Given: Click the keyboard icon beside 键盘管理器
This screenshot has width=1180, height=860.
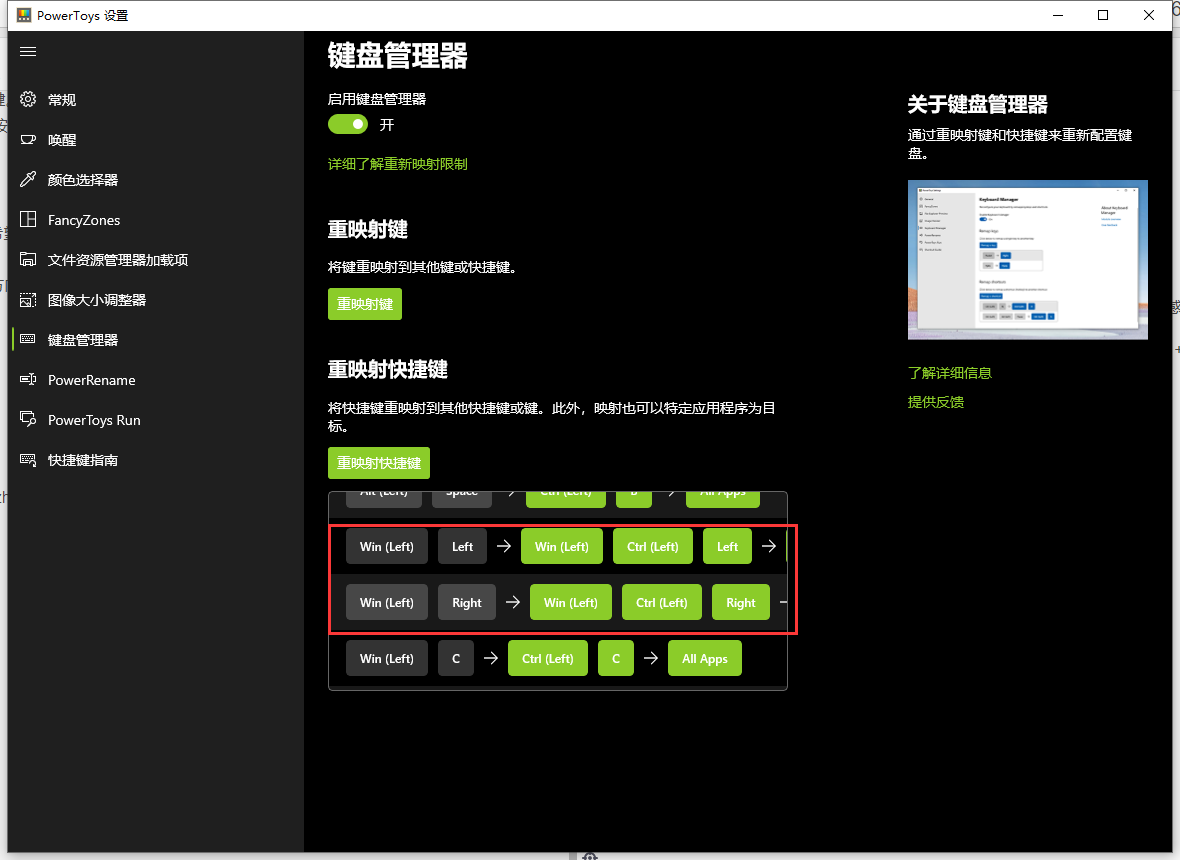Looking at the screenshot, I should 28,339.
